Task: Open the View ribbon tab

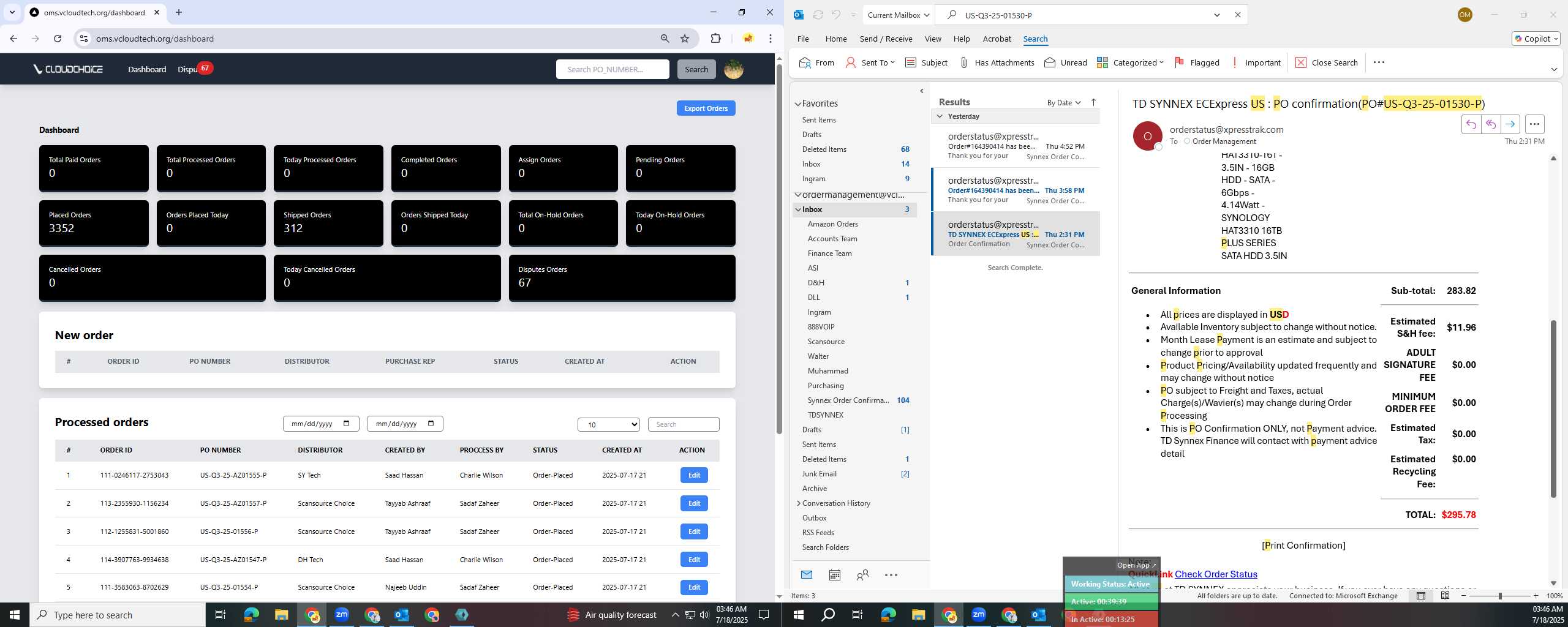Action: (x=933, y=39)
